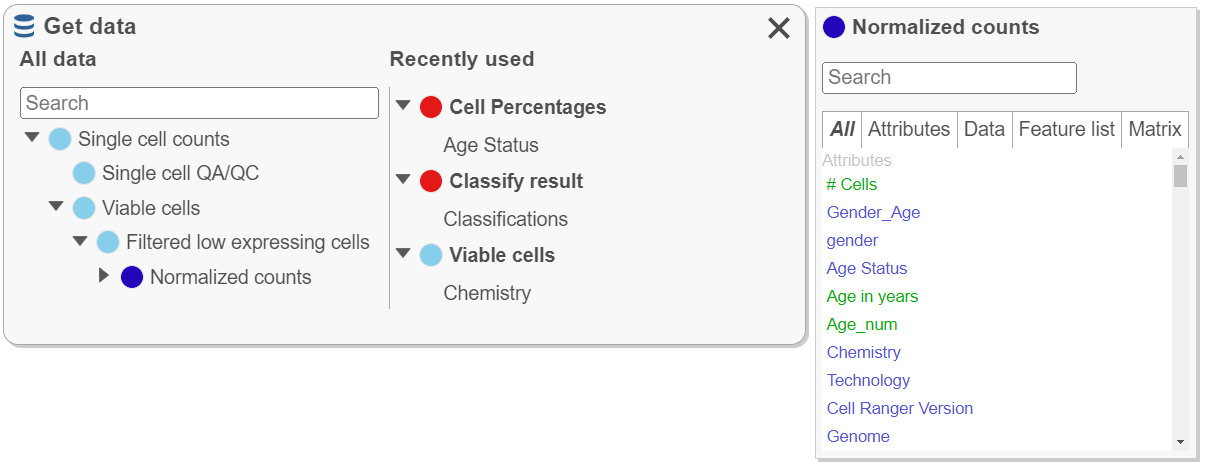
Task: Collapse the Single cell counts tree node
Action: (32, 138)
